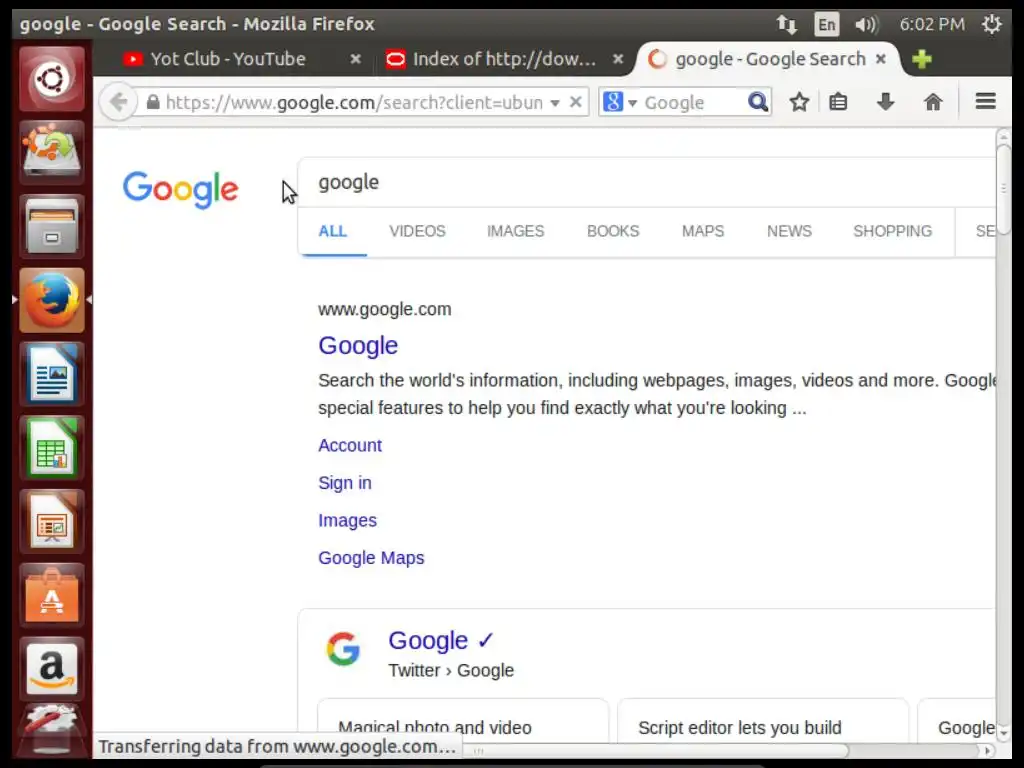The height and width of the screenshot is (768, 1024).
Task: Open LibreOffice Writer from dock
Action: [52, 374]
